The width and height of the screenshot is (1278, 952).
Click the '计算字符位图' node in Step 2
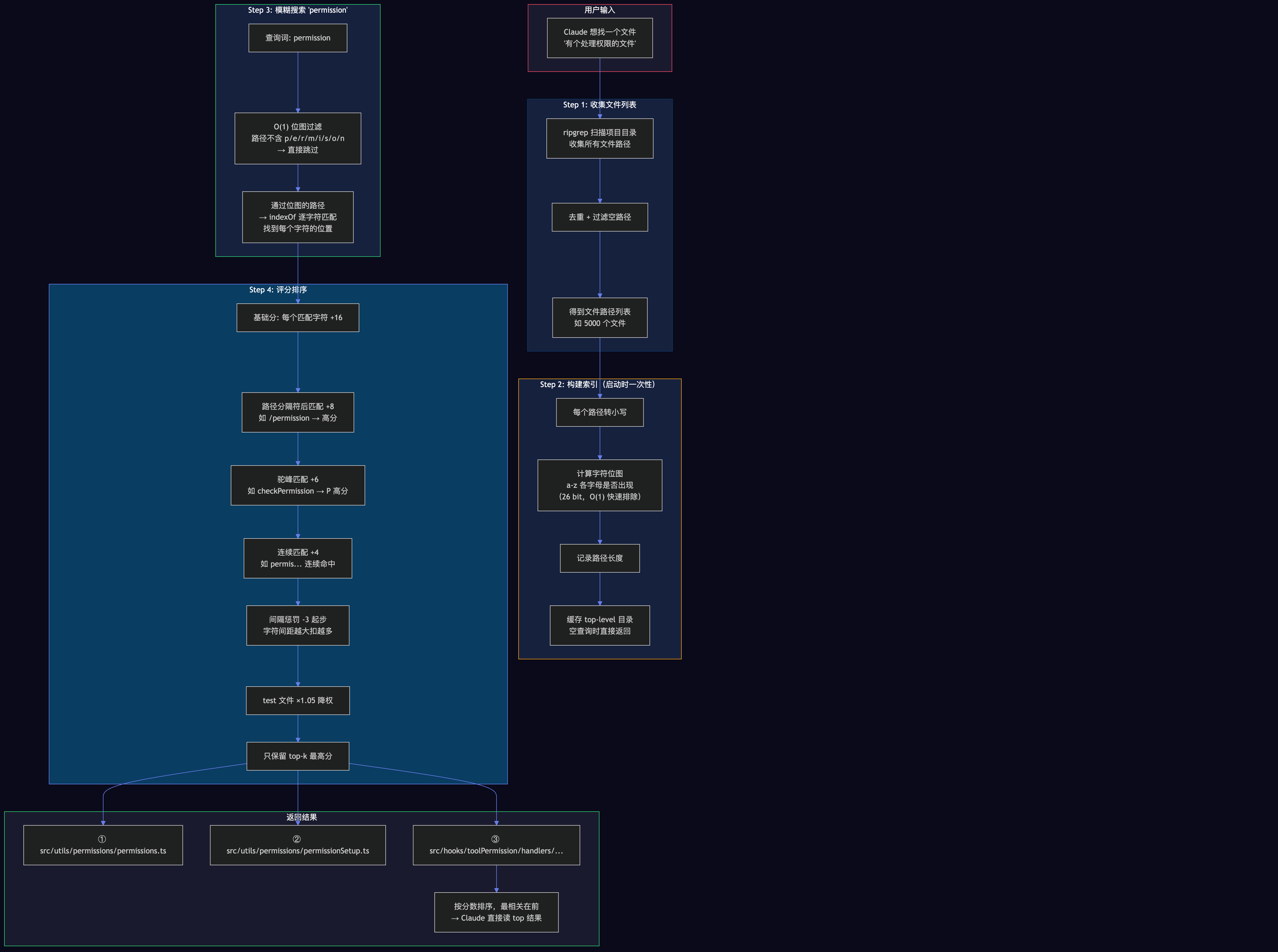(x=600, y=485)
